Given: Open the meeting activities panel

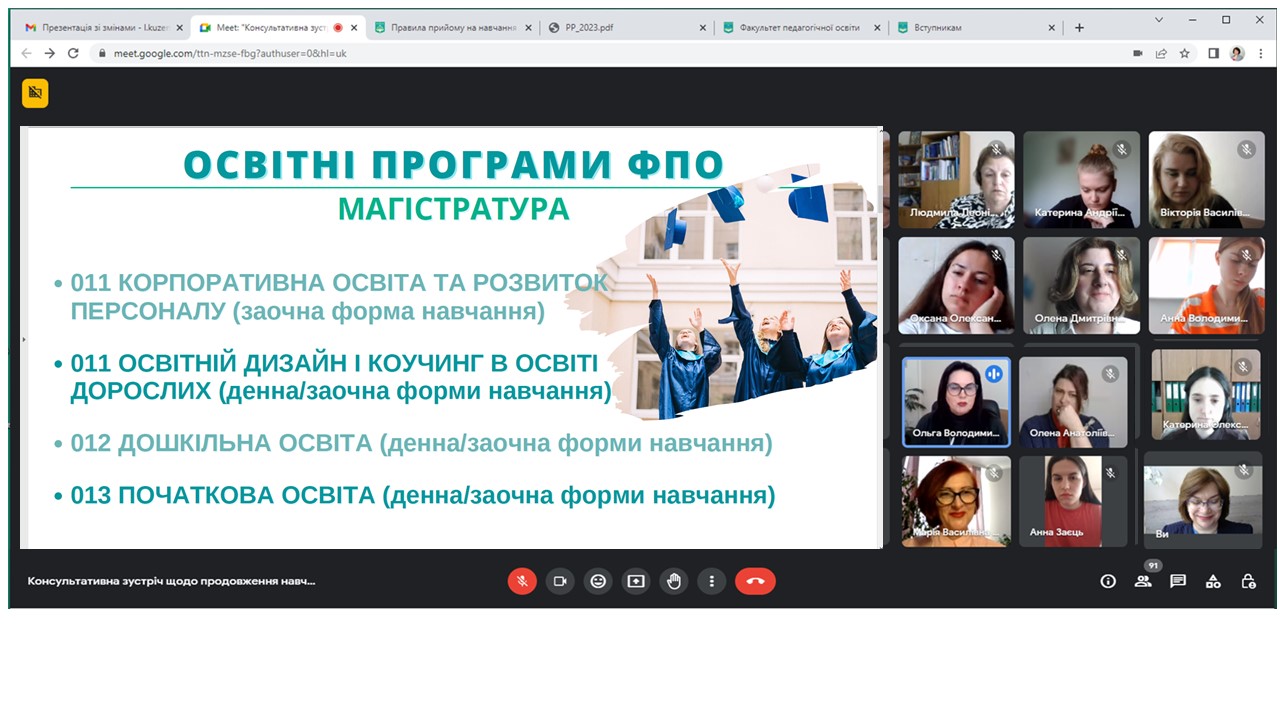Looking at the screenshot, I should coord(1213,581).
